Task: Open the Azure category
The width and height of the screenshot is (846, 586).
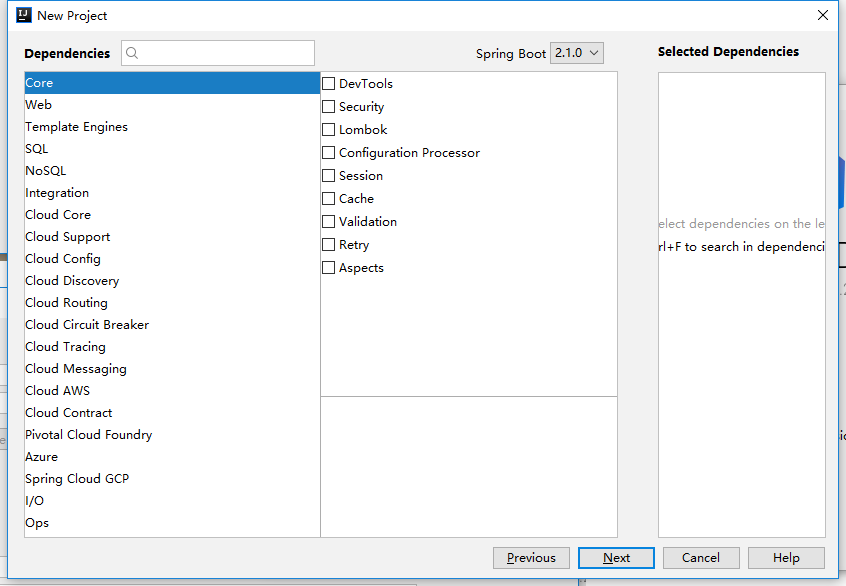Action: 172,456
